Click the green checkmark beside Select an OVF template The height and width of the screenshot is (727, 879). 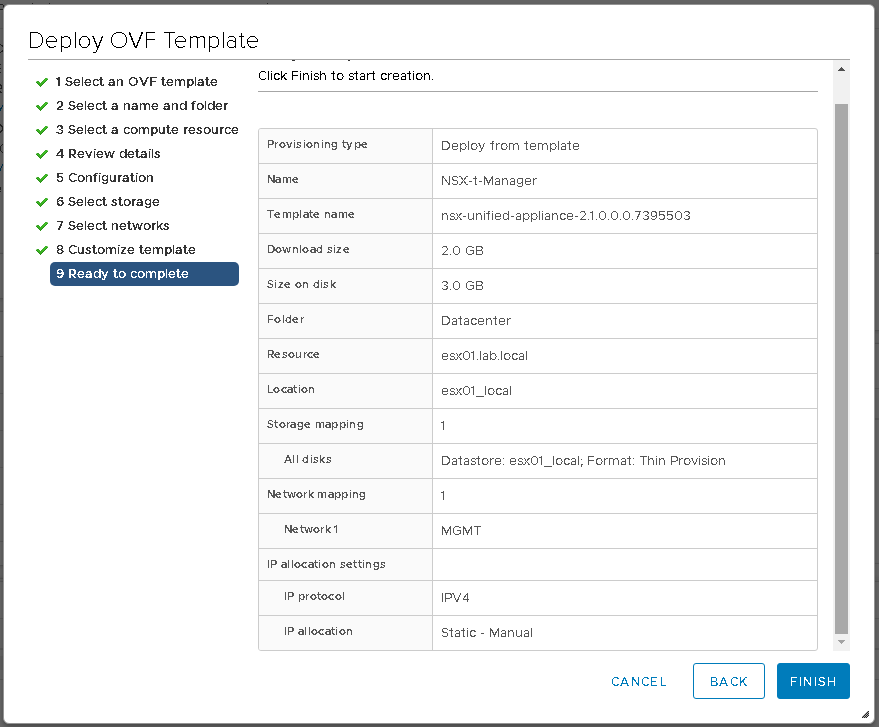pos(42,82)
